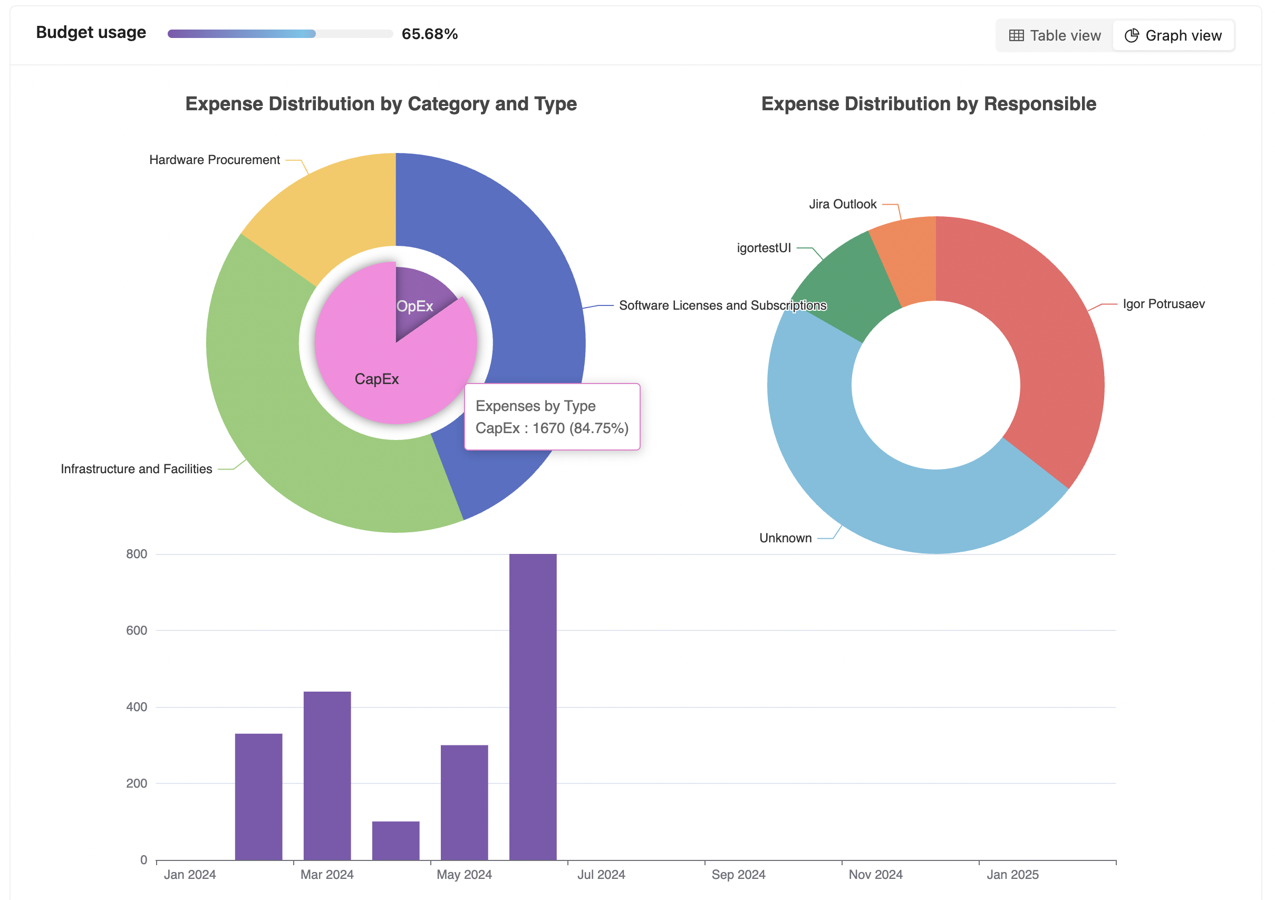The height and width of the screenshot is (900, 1275).
Task: Switch to Table view
Action: point(1055,35)
